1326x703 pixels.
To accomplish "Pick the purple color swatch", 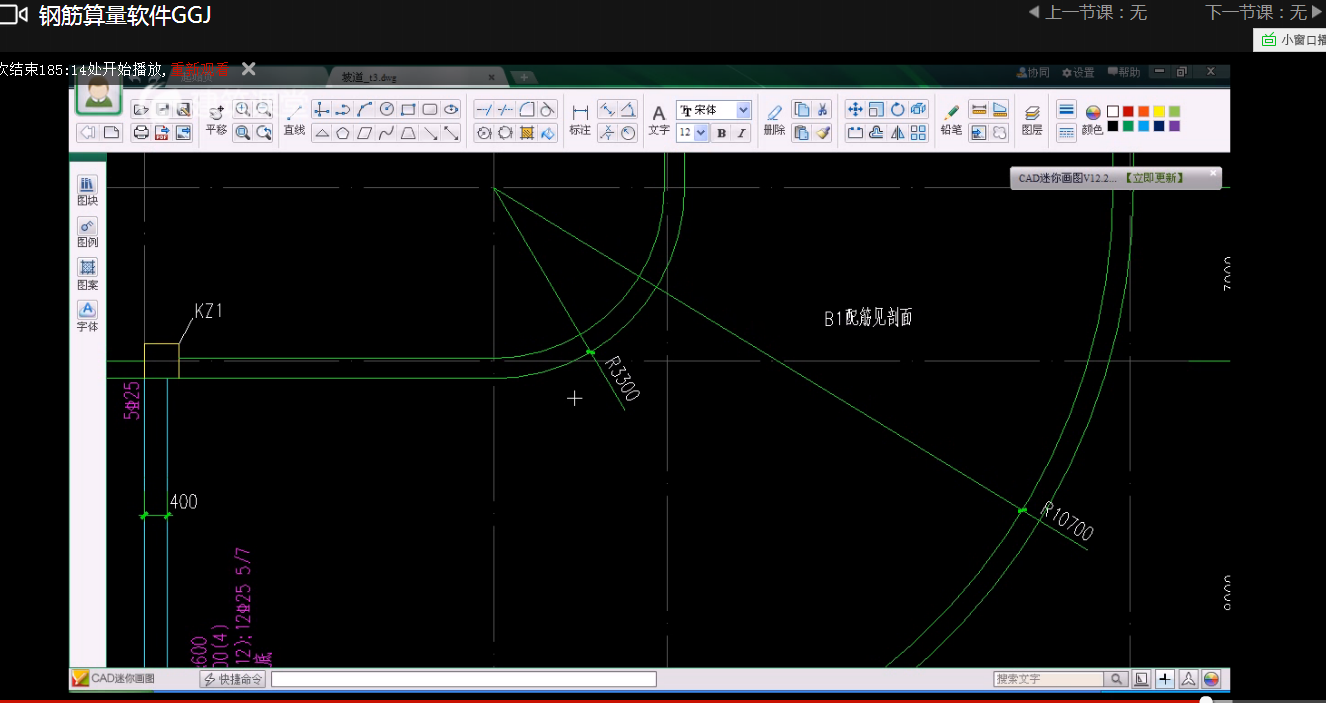I will (x=1174, y=125).
